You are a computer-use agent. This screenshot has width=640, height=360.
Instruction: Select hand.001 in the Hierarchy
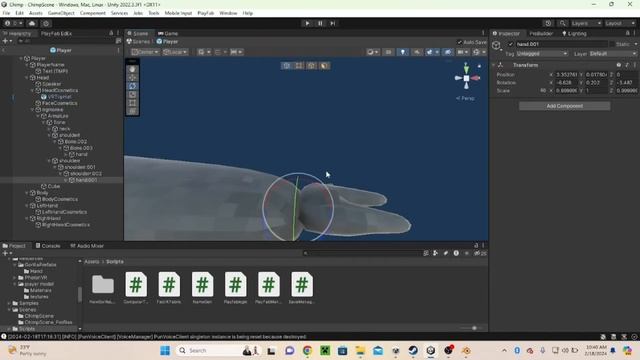pos(86,180)
